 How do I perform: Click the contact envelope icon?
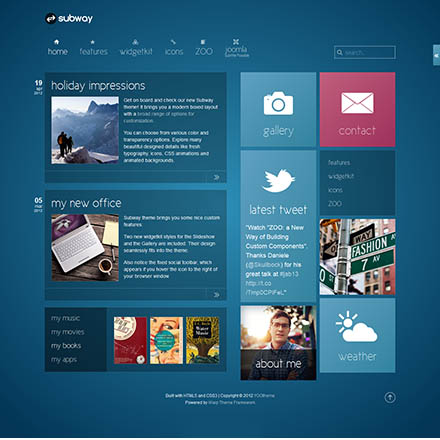pyautogui.click(x=357, y=103)
